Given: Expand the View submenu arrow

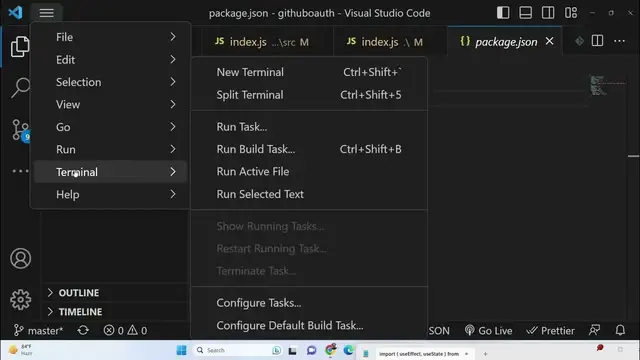Looking at the screenshot, I should coord(173,104).
